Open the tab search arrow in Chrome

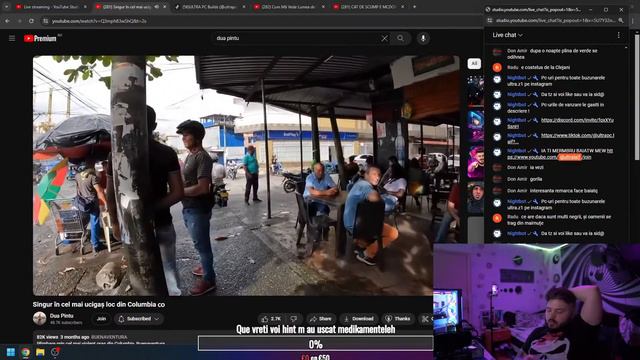point(6,7)
